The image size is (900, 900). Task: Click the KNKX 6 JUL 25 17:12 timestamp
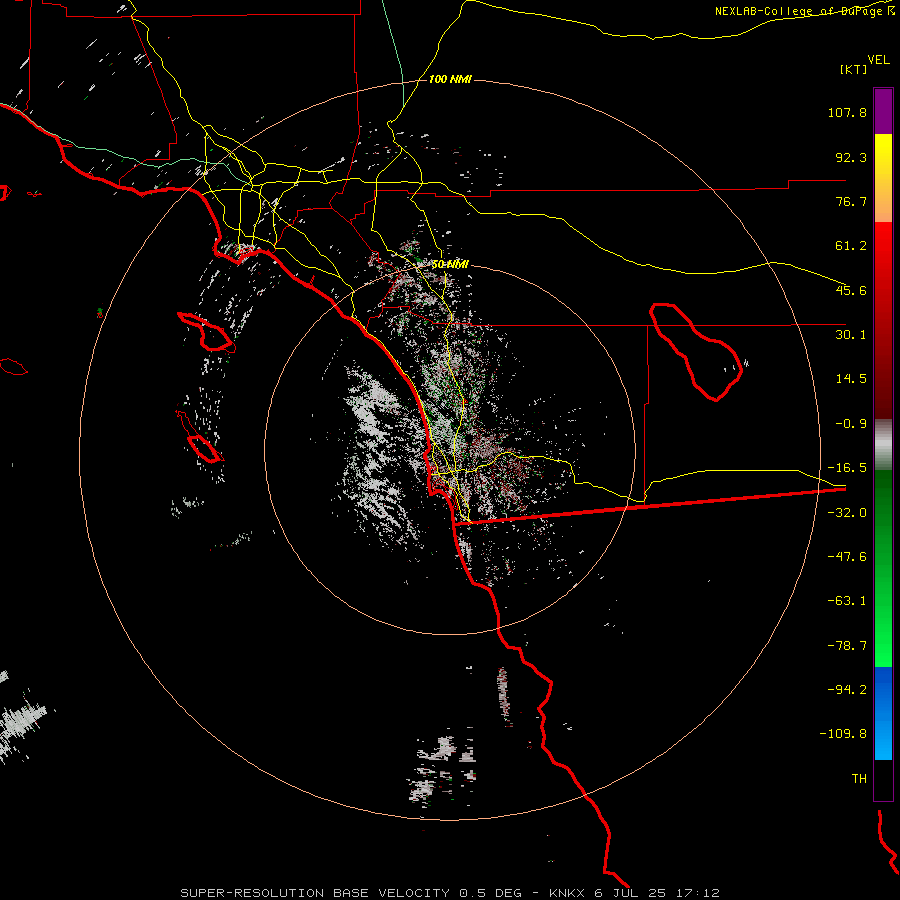pos(634,893)
